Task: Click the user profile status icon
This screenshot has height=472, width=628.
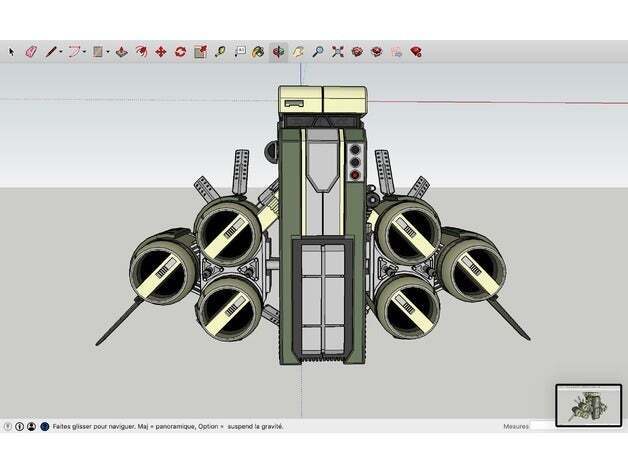Action: click(x=32, y=427)
